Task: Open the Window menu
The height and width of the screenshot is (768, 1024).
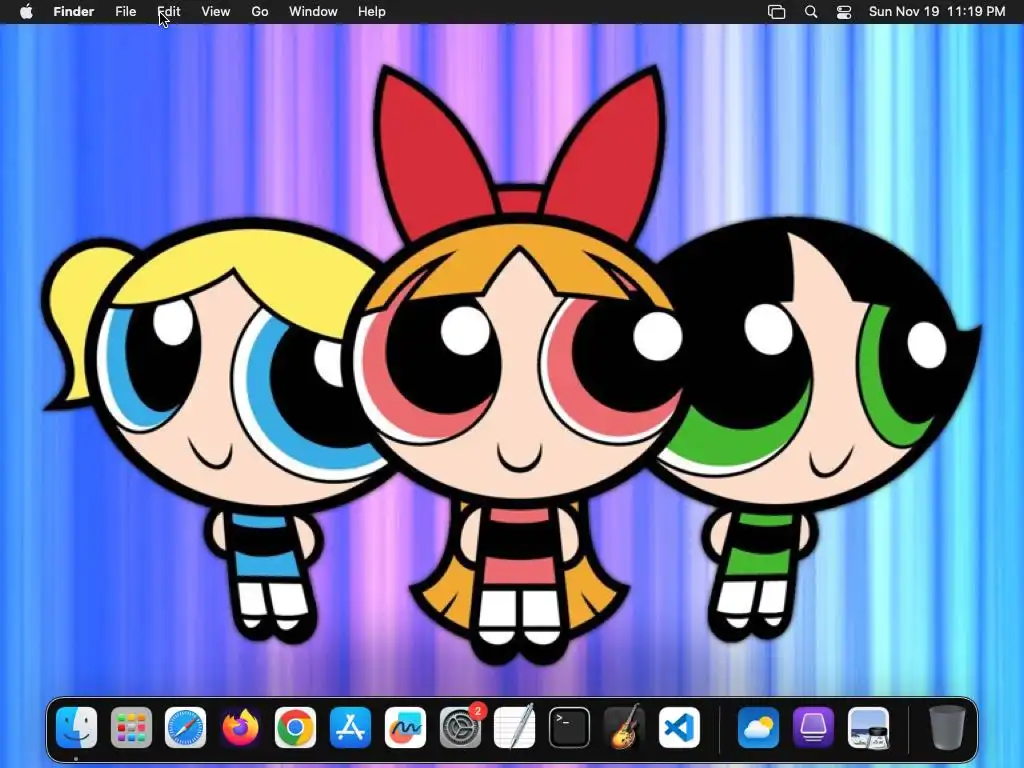Action: [x=313, y=12]
